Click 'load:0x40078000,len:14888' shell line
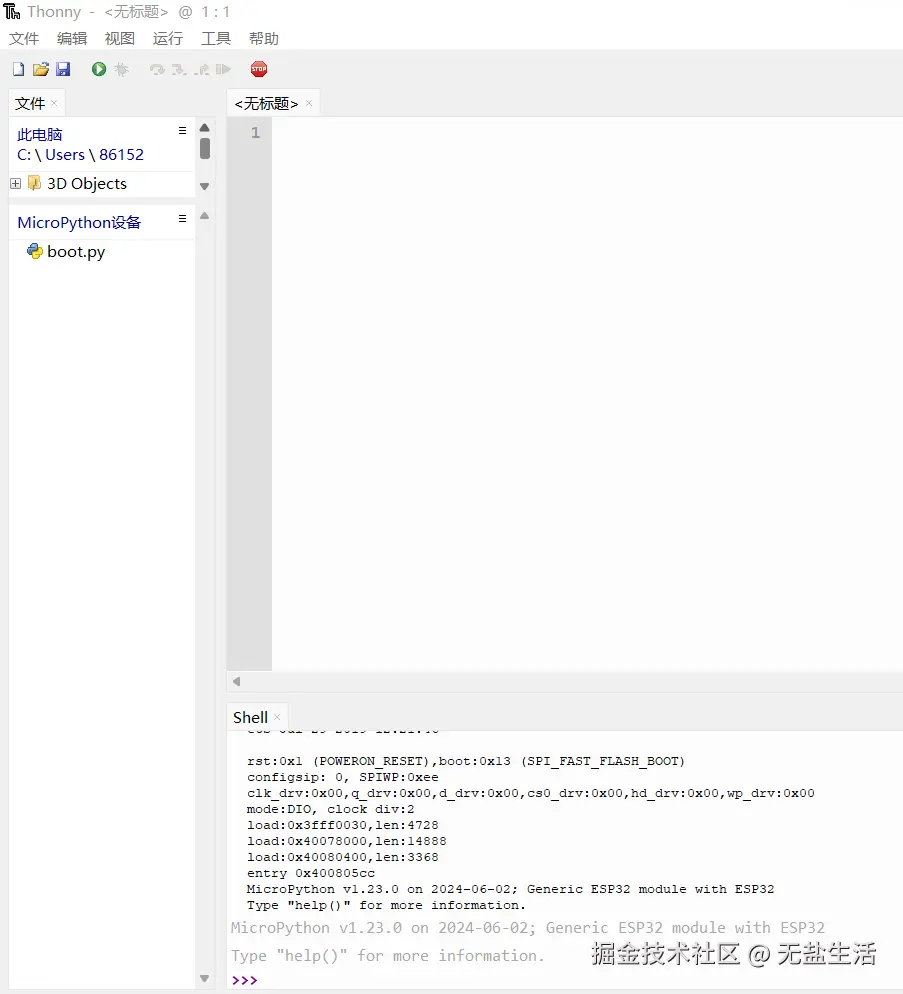The image size is (903, 994). [346, 841]
